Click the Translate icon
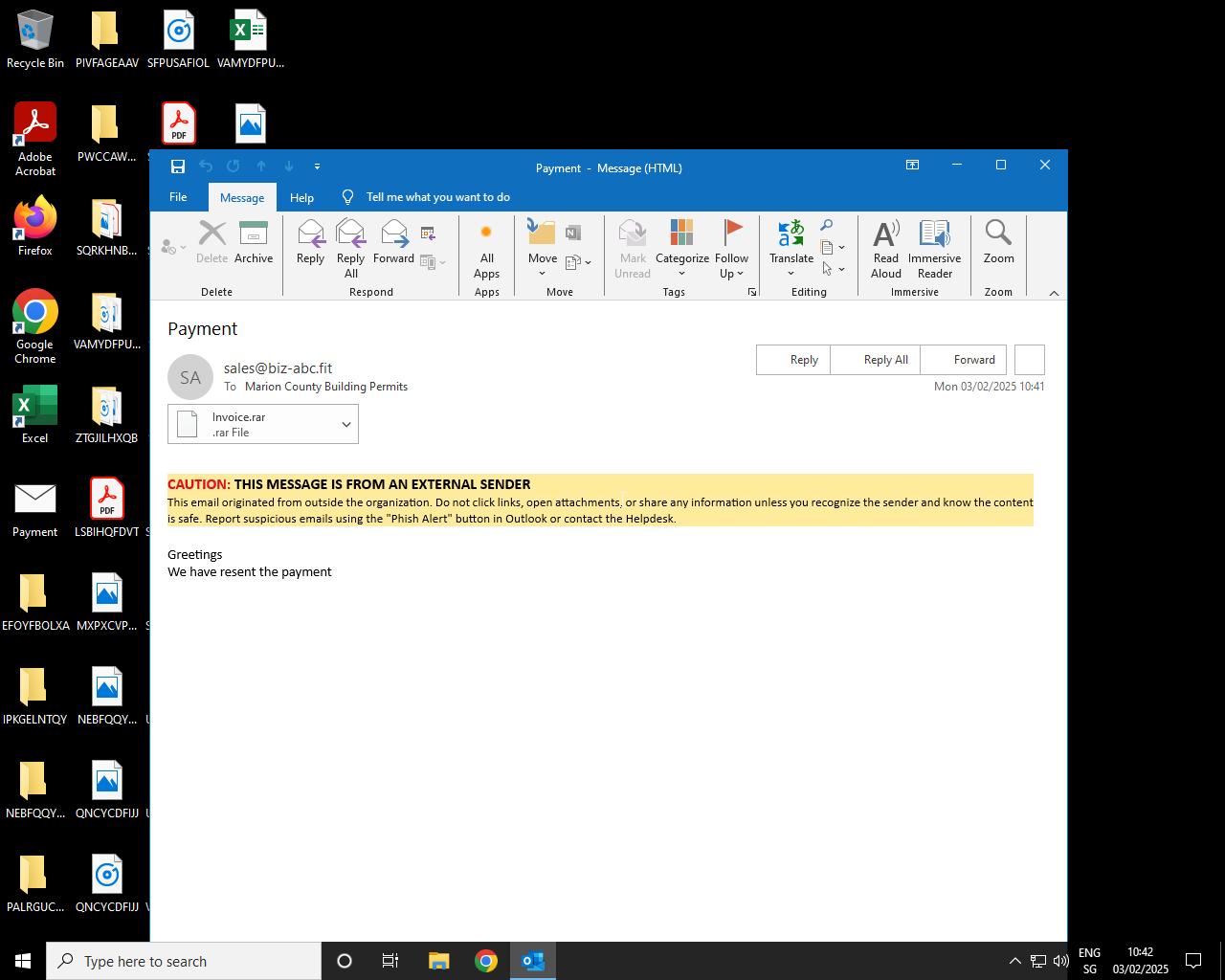 click(791, 242)
